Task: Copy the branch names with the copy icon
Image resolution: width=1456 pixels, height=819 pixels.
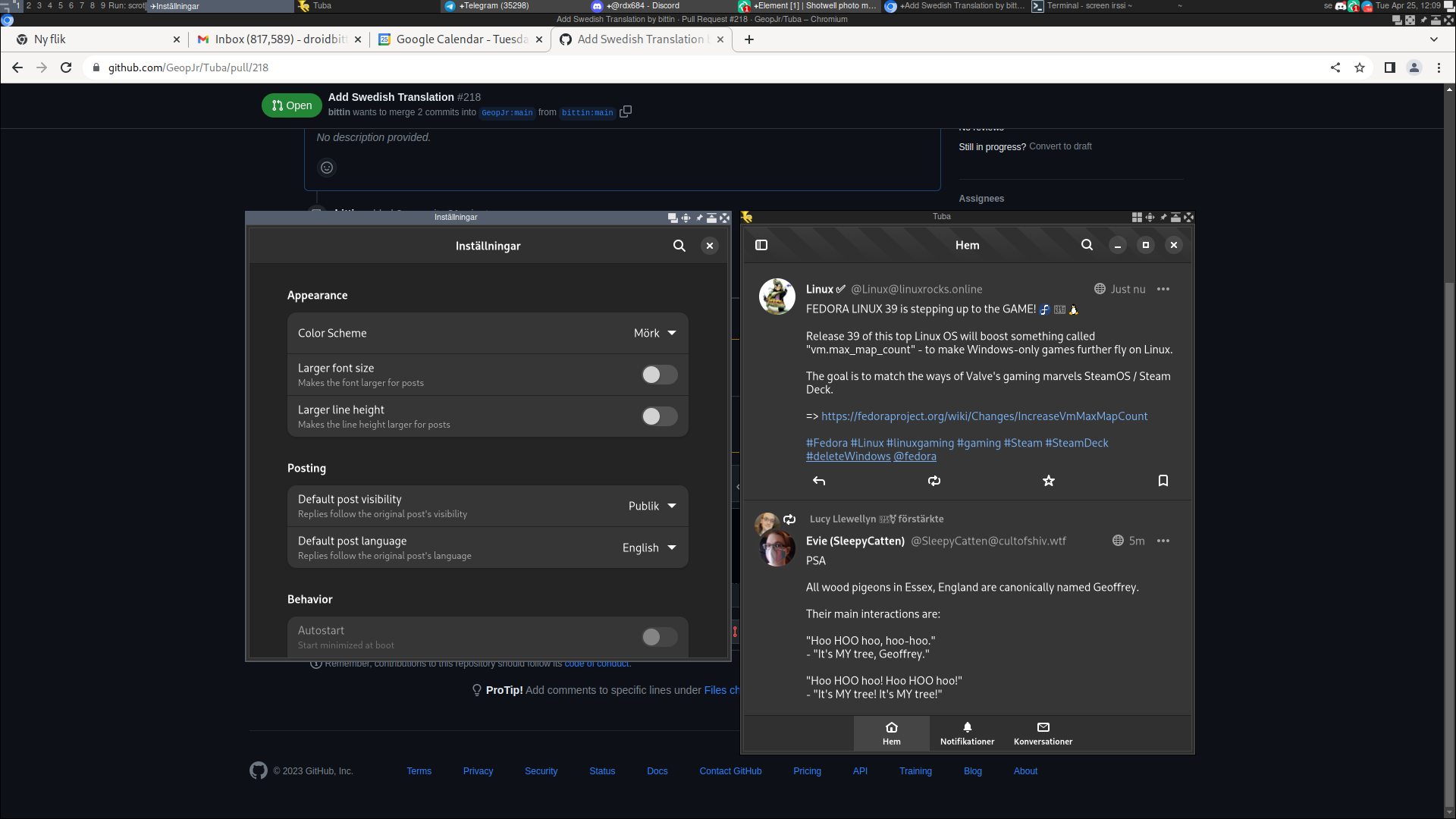Action: (x=626, y=111)
